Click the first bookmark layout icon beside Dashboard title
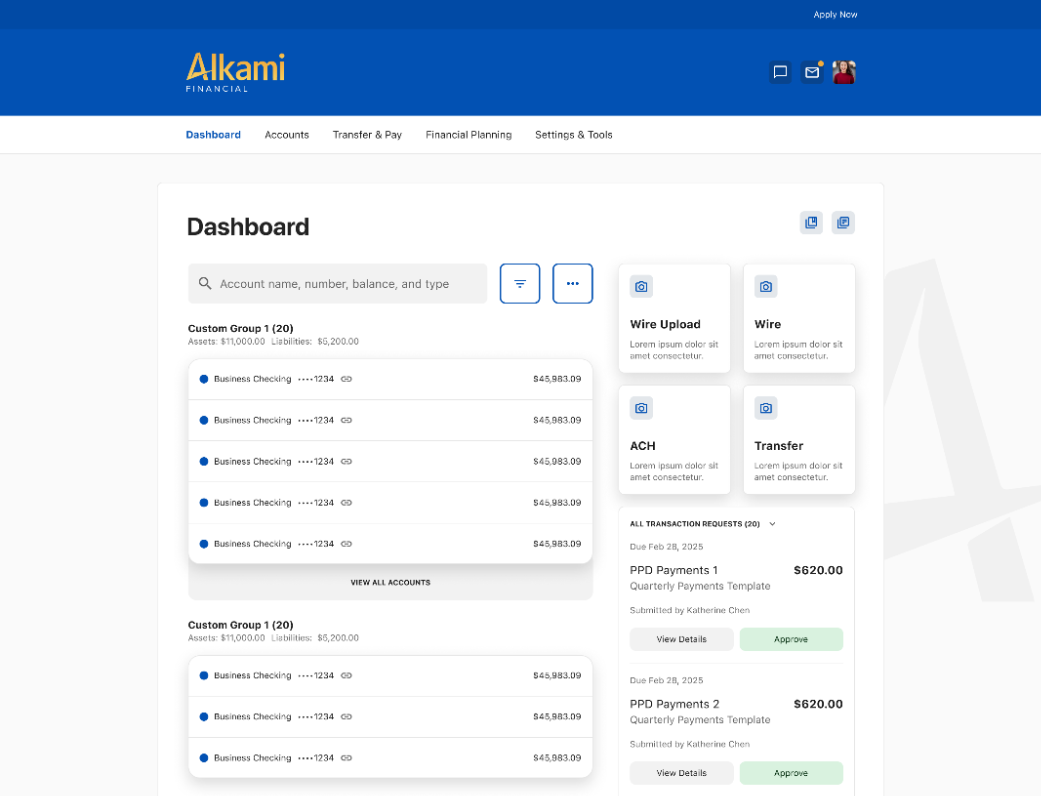 (811, 223)
